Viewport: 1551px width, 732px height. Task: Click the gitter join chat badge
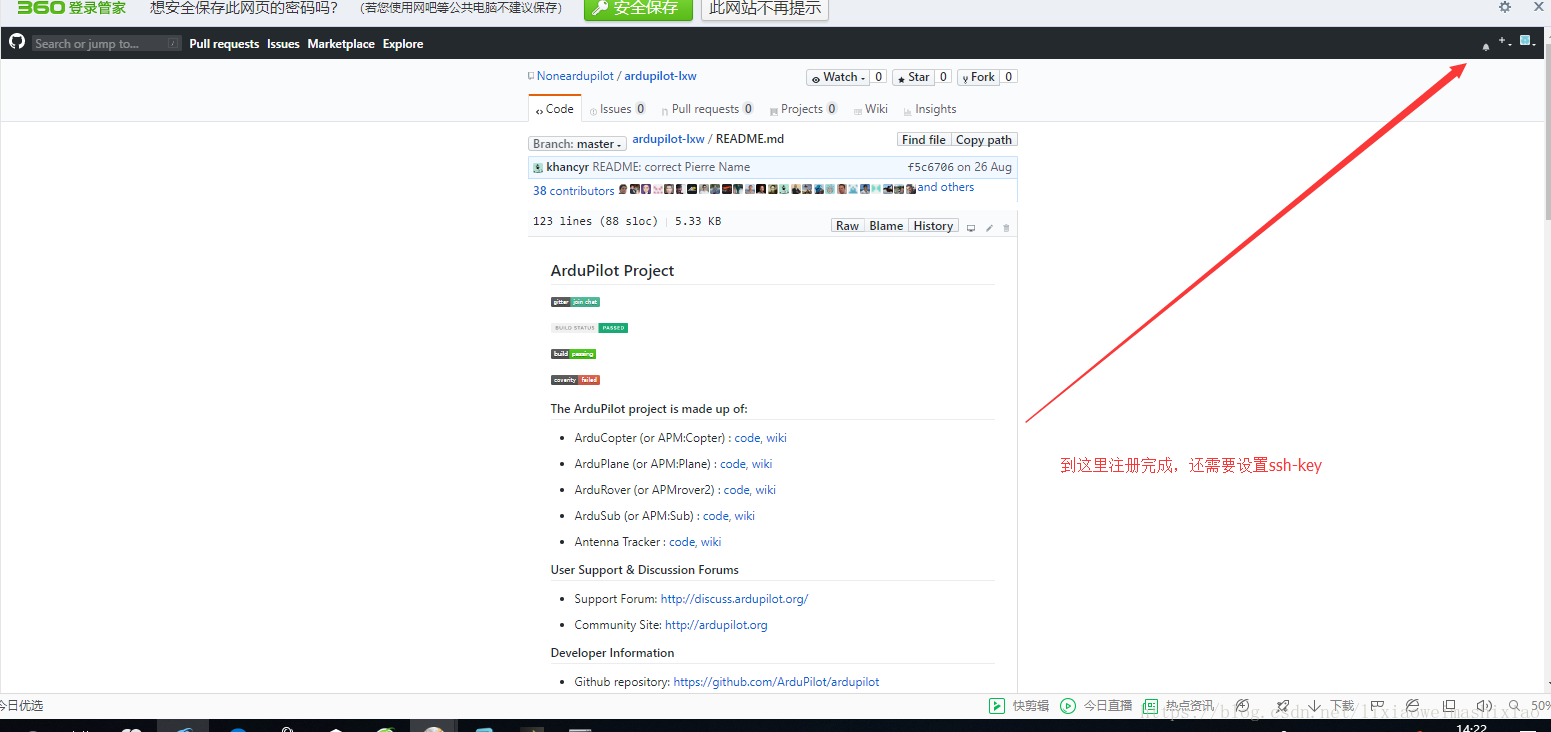tap(575, 302)
